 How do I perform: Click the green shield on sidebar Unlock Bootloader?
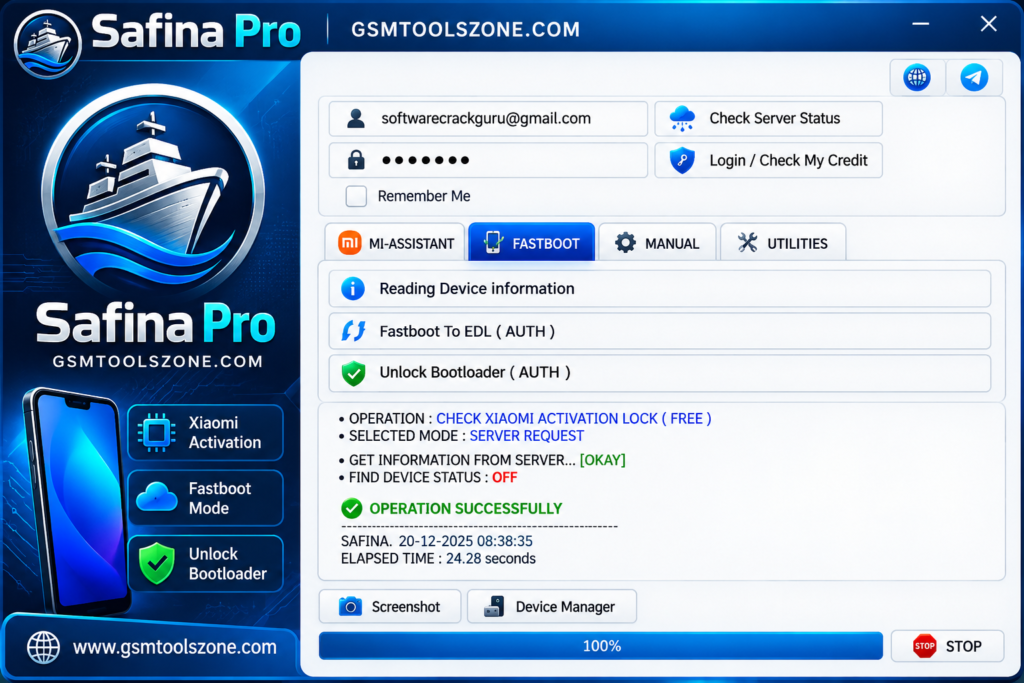point(157,564)
